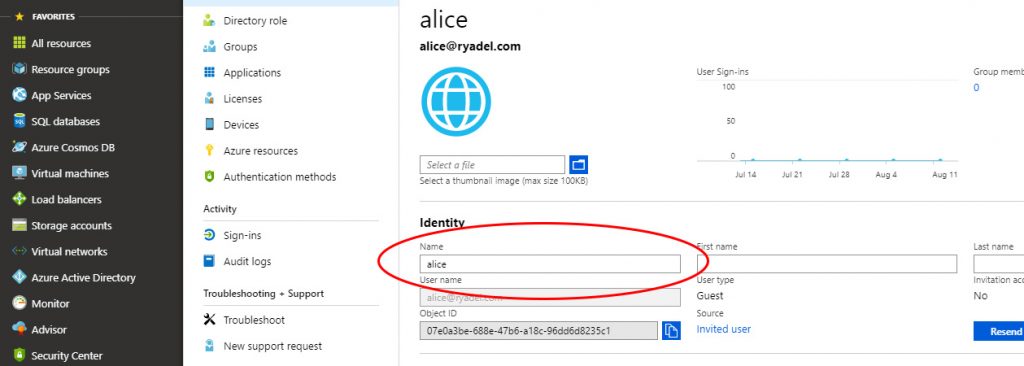
Task: Click the alice@ryadel.com heading text
Action: [470, 46]
